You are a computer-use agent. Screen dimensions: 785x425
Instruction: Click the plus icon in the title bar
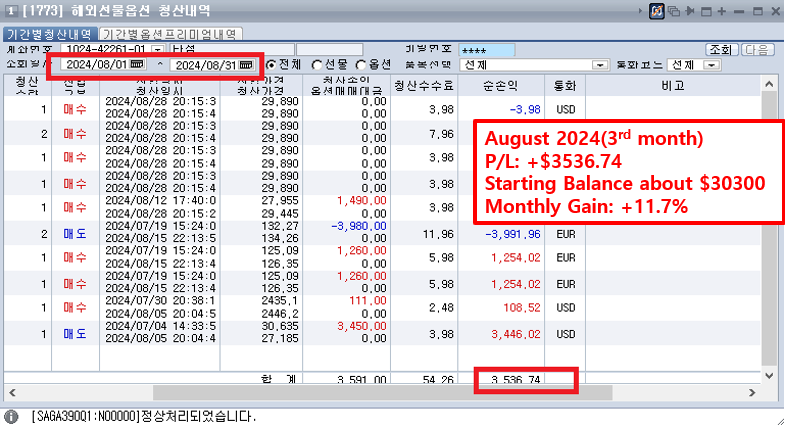point(722,12)
